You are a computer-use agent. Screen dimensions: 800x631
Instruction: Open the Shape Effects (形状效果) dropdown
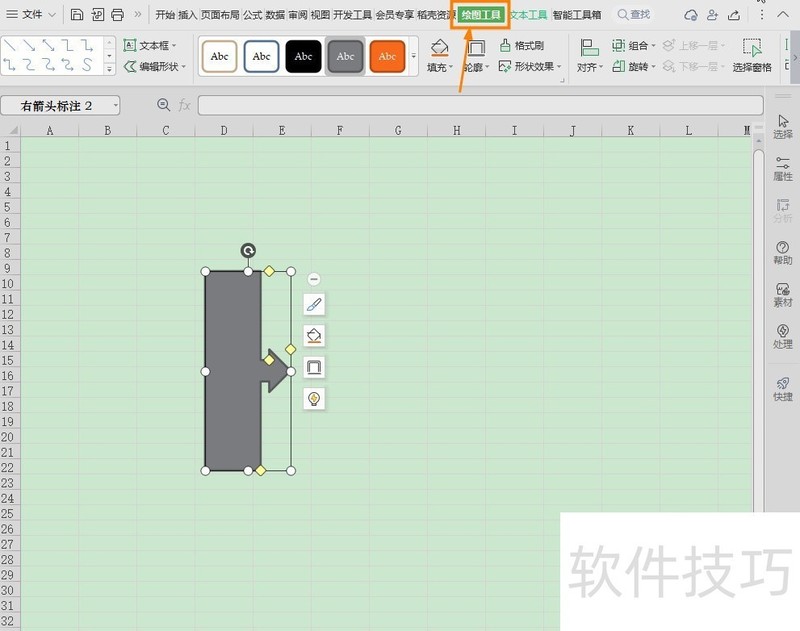pos(530,67)
